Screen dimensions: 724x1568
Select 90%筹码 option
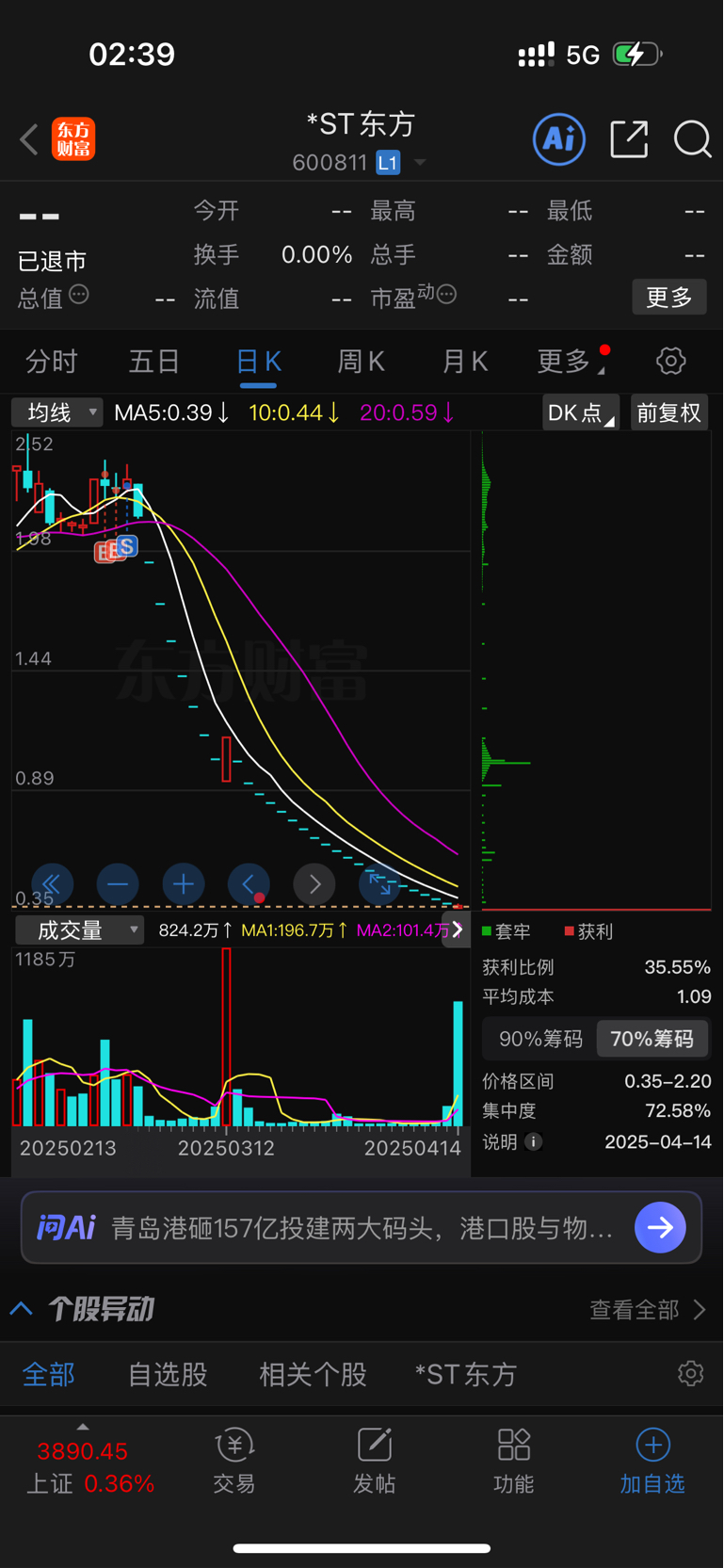540,1039
